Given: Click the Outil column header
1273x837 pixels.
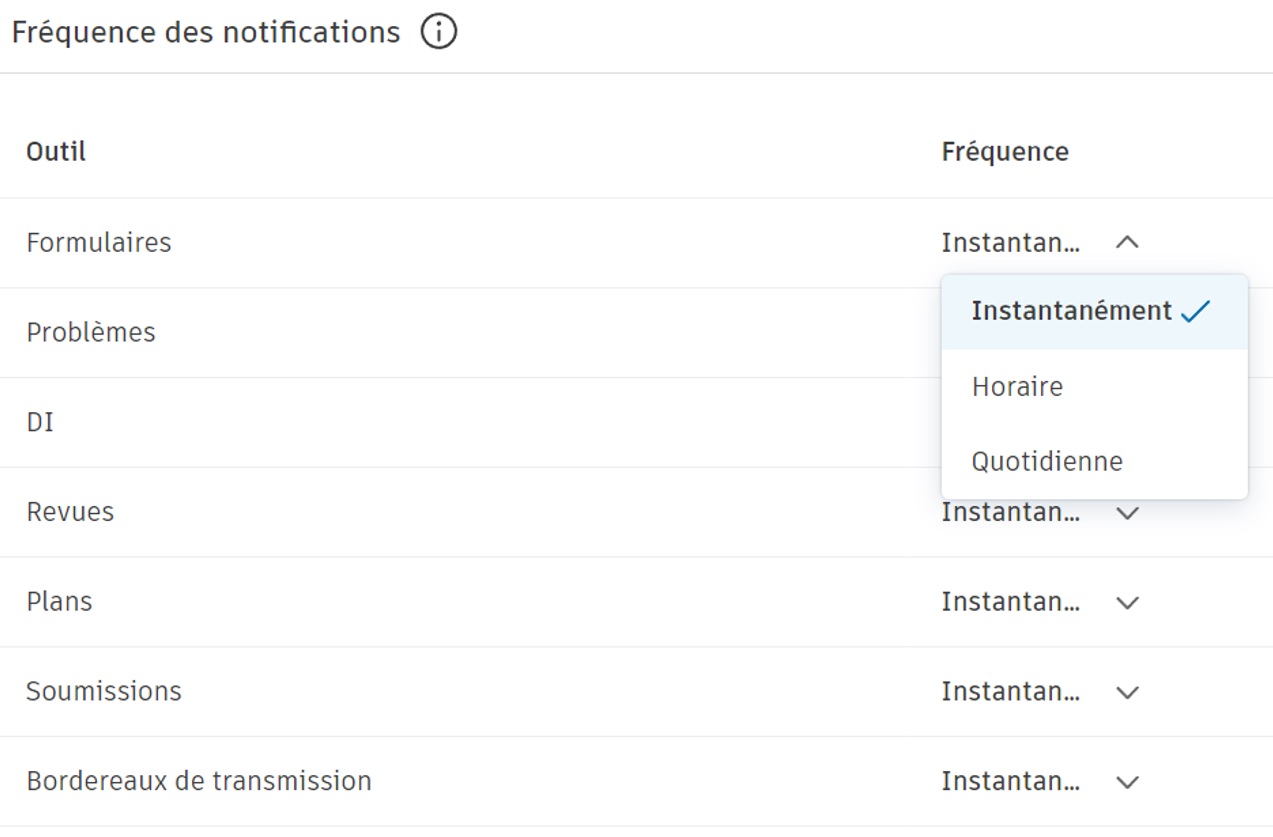Looking at the screenshot, I should (x=55, y=151).
